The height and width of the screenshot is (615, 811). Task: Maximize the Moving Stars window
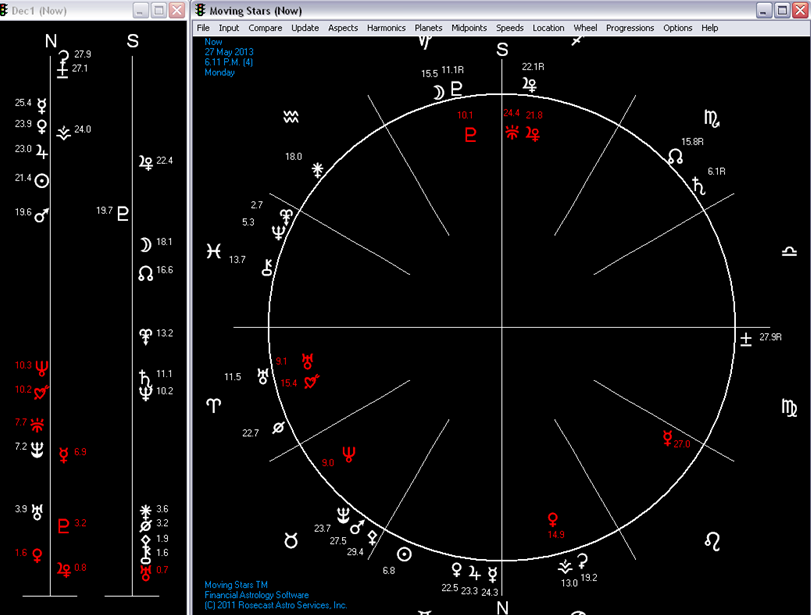click(782, 10)
